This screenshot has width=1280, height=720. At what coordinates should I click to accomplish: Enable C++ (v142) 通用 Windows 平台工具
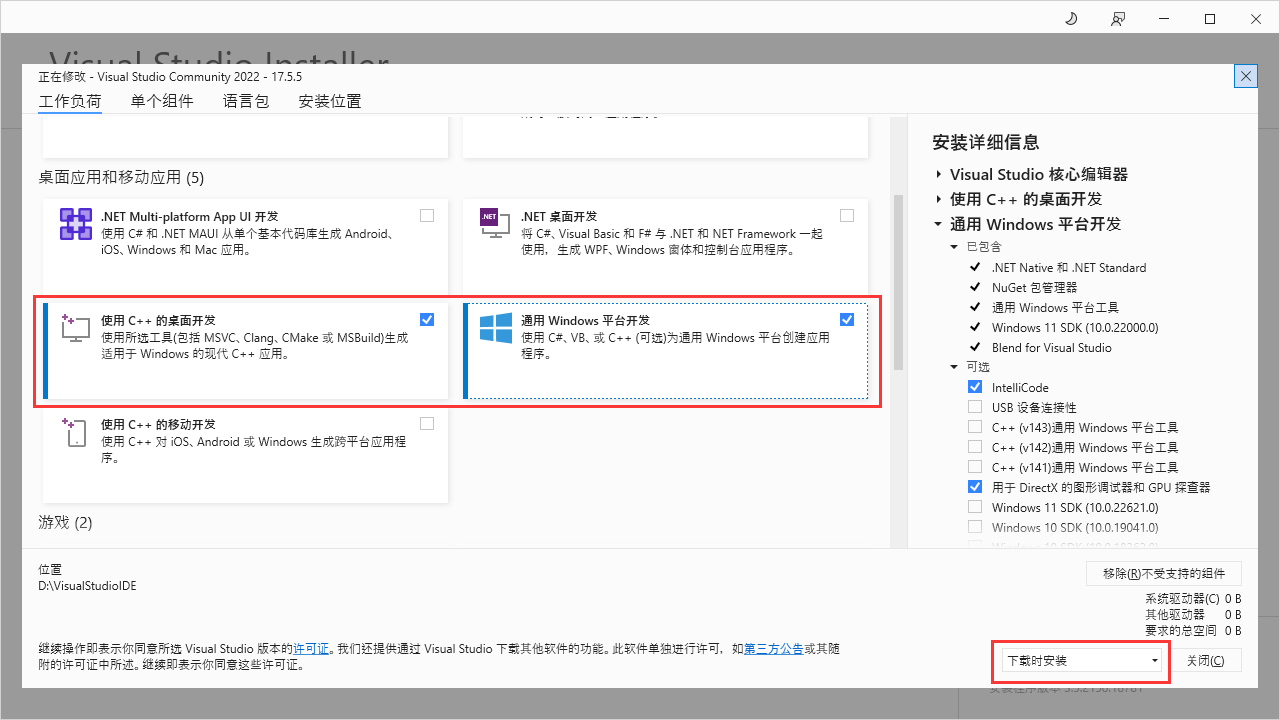[x=975, y=447]
